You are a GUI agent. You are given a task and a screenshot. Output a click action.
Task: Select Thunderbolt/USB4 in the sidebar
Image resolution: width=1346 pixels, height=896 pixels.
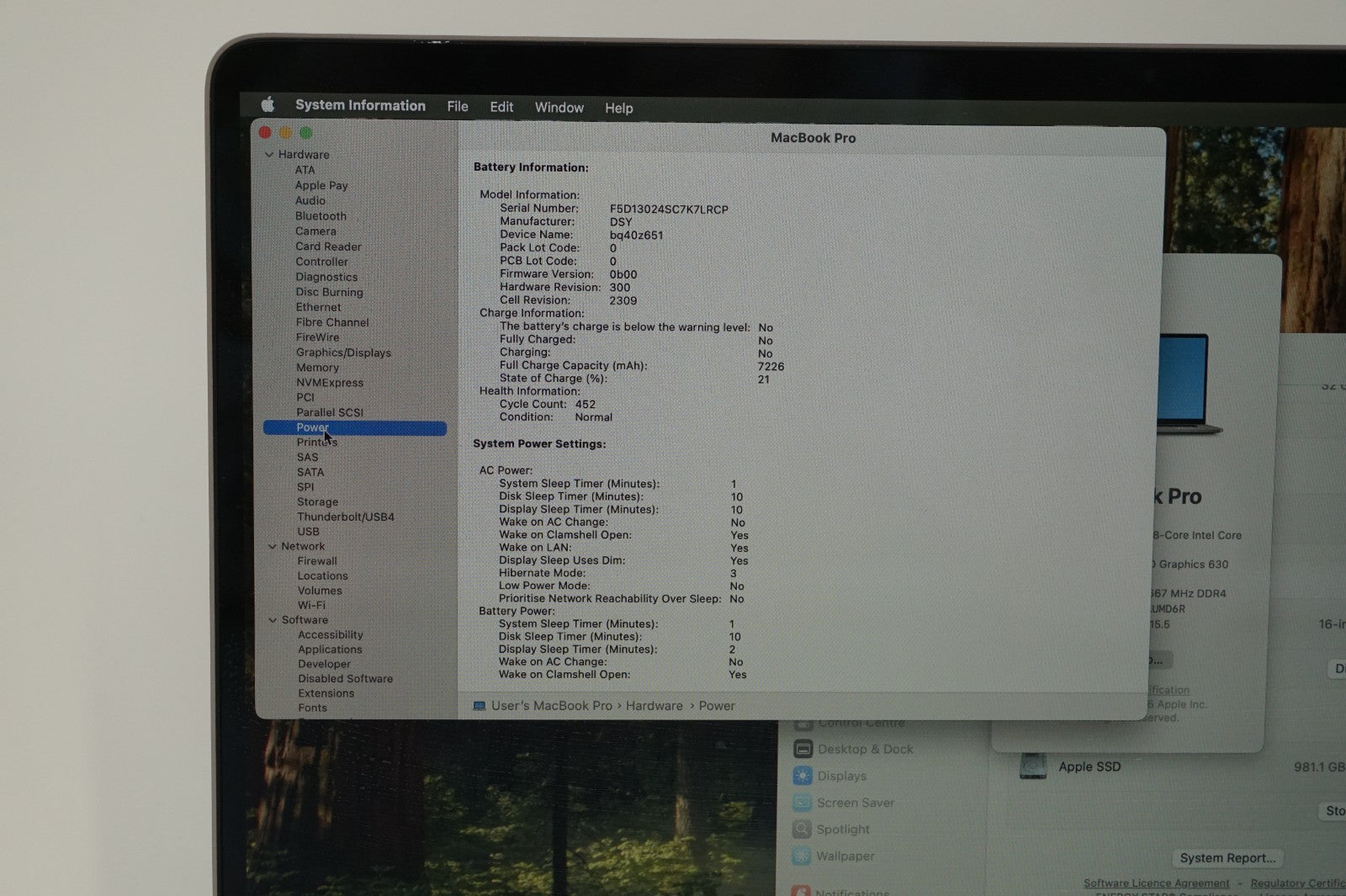345,517
